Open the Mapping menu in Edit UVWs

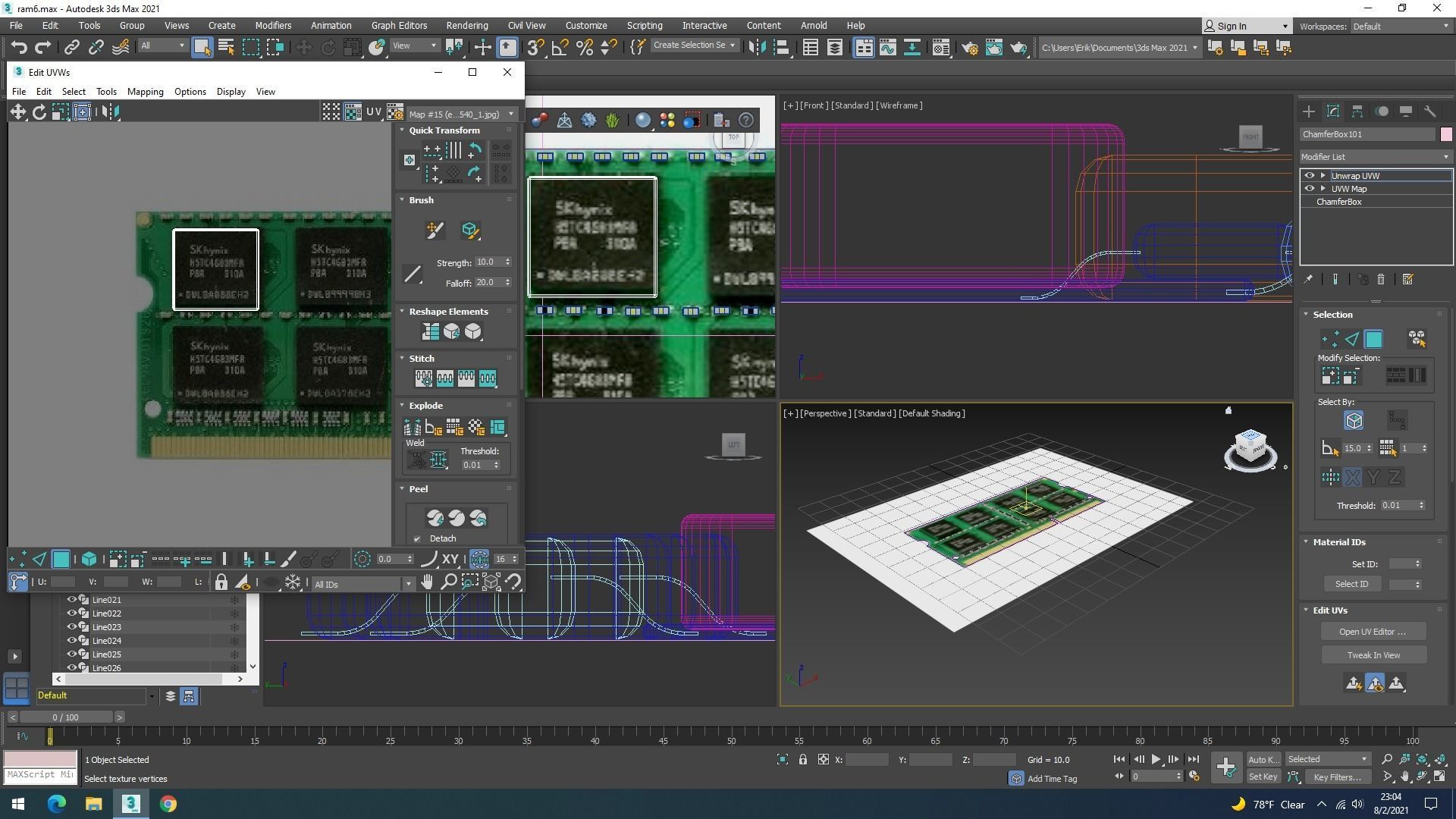pos(145,92)
